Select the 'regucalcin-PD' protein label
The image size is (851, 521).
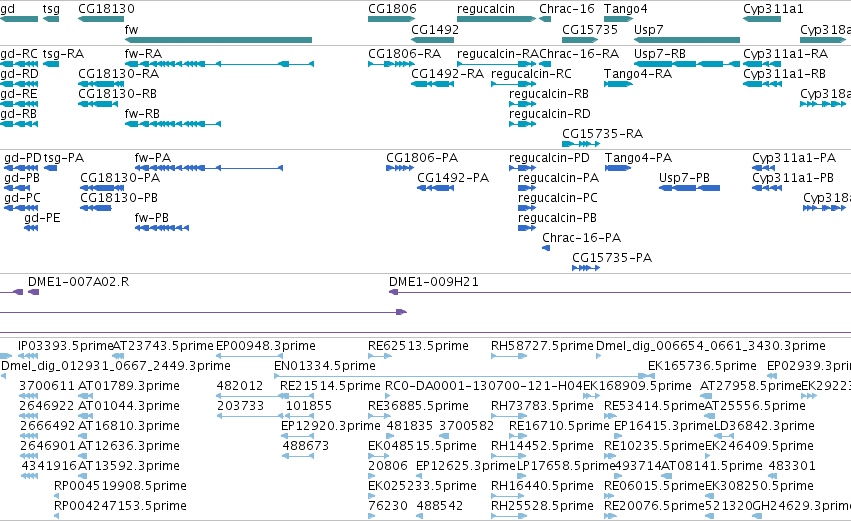pyautogui.click(x=549, y=158)
